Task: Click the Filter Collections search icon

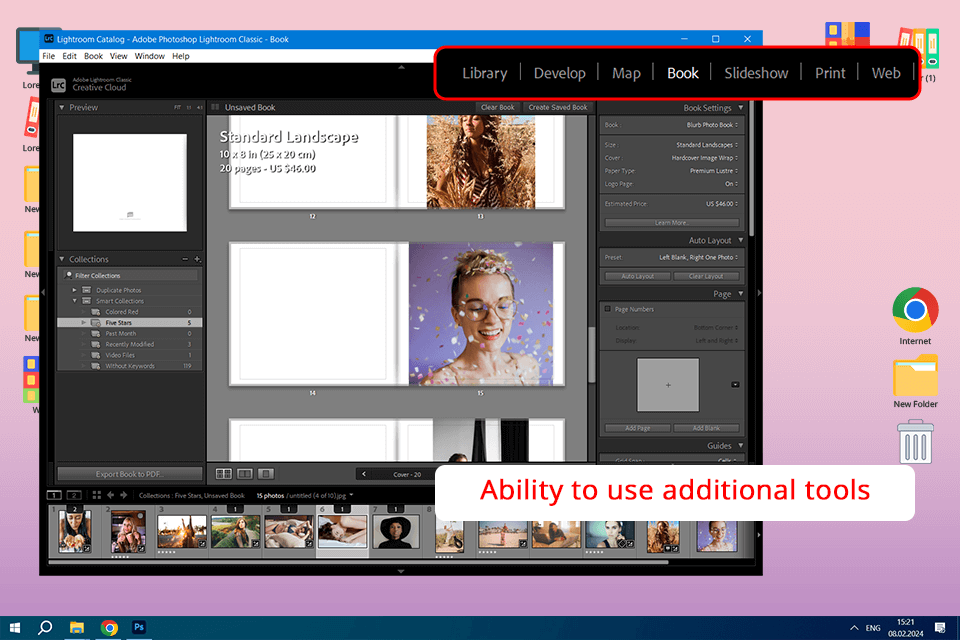Action: (x=69, y=275)
